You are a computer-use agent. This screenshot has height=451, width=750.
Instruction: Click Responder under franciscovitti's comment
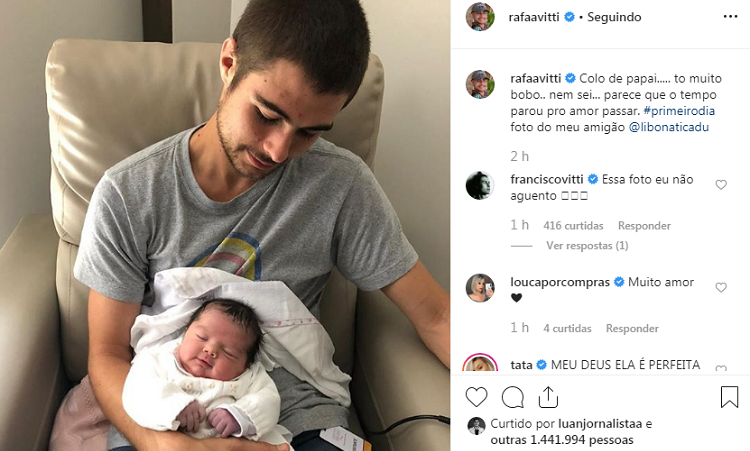[644, 226]
